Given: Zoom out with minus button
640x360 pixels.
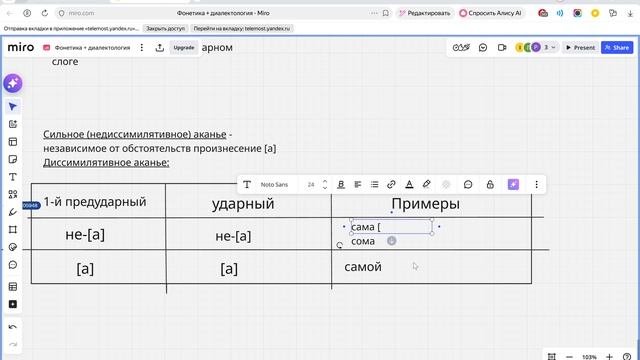Looking at the screenshot, I should 569,356.
